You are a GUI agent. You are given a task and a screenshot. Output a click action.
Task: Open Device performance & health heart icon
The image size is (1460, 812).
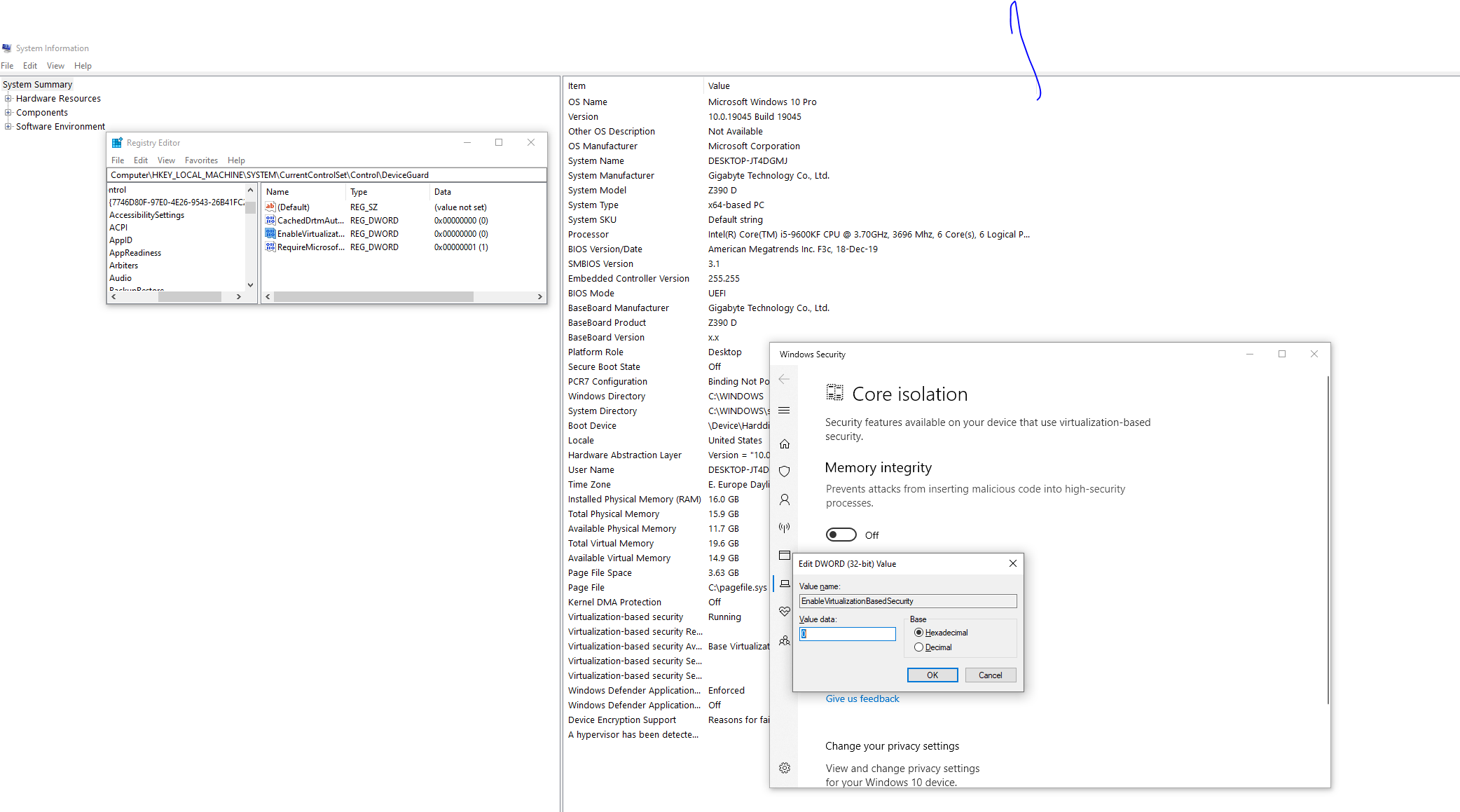pyautogui.click(x=785, y=612)
